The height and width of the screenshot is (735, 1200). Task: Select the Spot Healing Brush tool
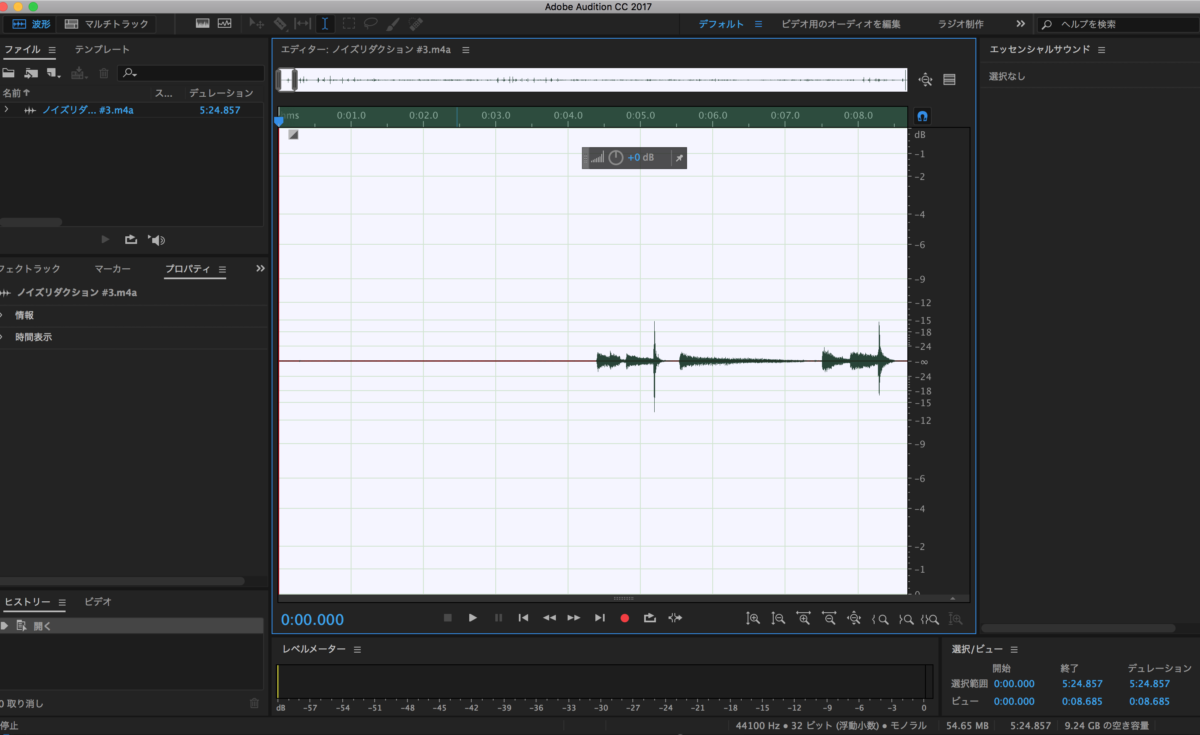tap(415, 23)
